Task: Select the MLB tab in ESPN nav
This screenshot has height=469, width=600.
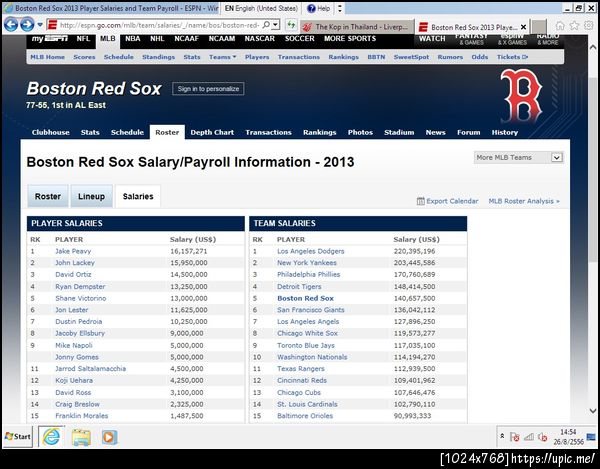Action: point(108,39)
